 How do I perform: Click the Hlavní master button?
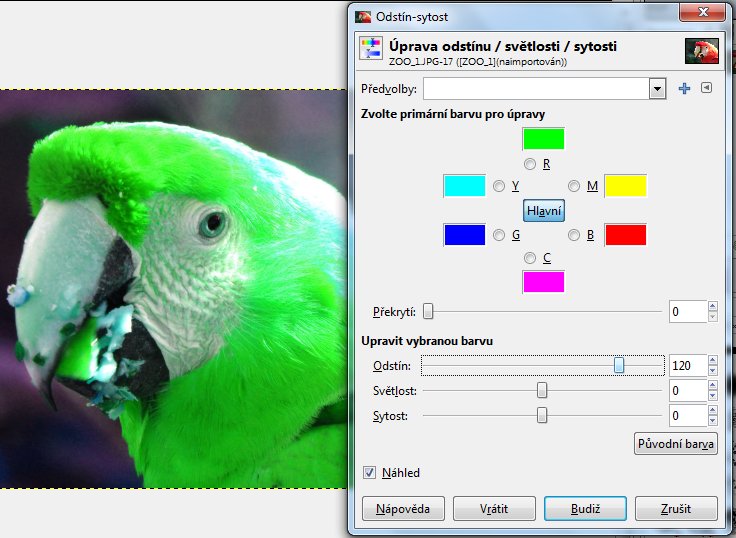coord(544,211)
